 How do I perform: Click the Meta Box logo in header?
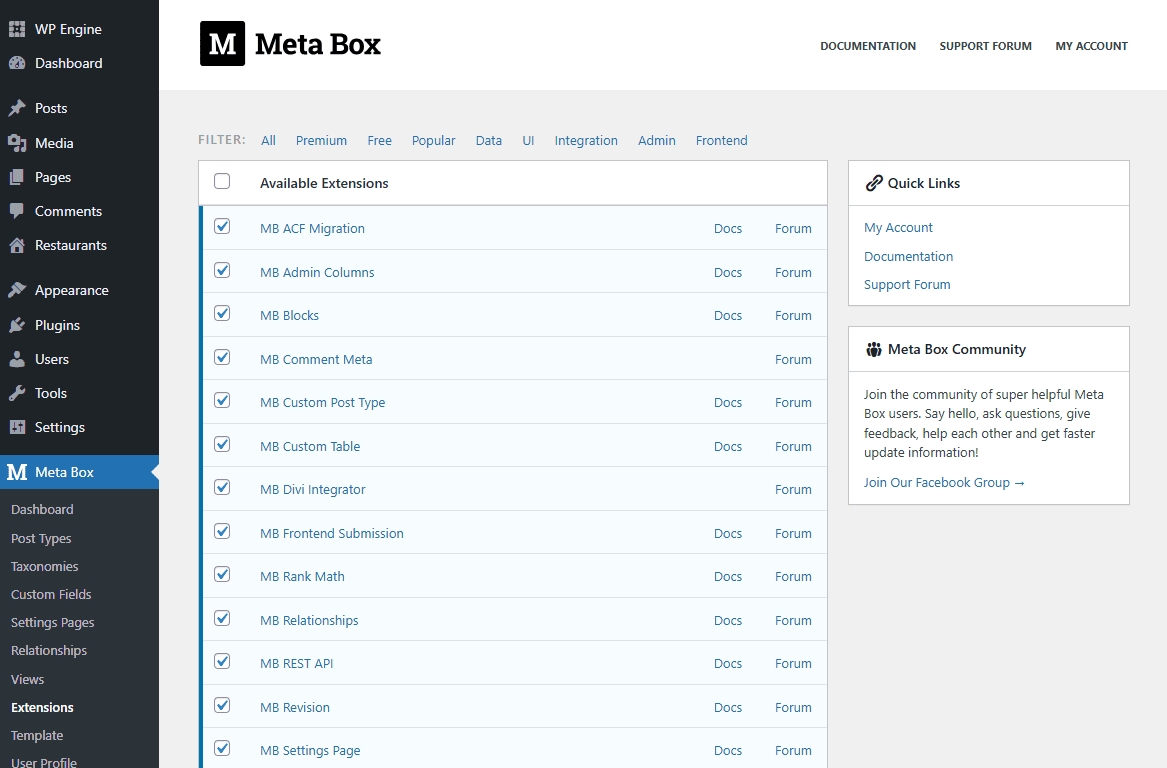coord(290,44)
